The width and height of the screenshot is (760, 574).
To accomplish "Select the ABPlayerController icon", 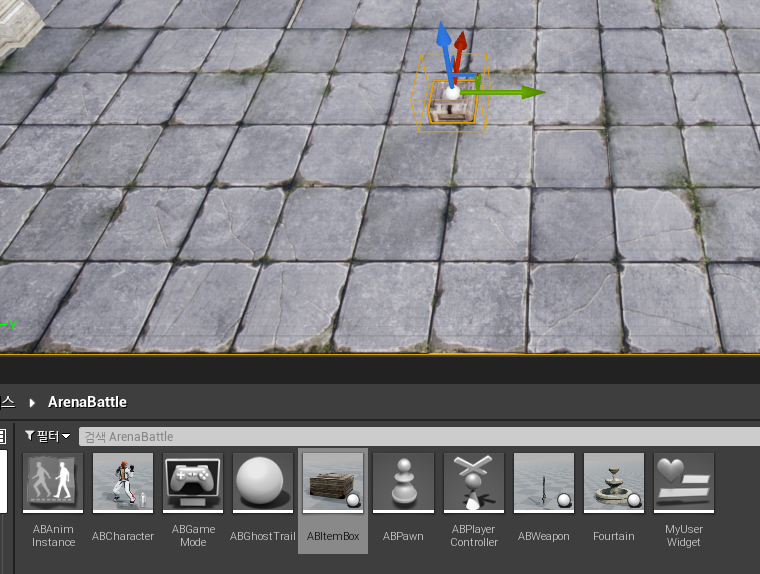I will pos(474,482).
